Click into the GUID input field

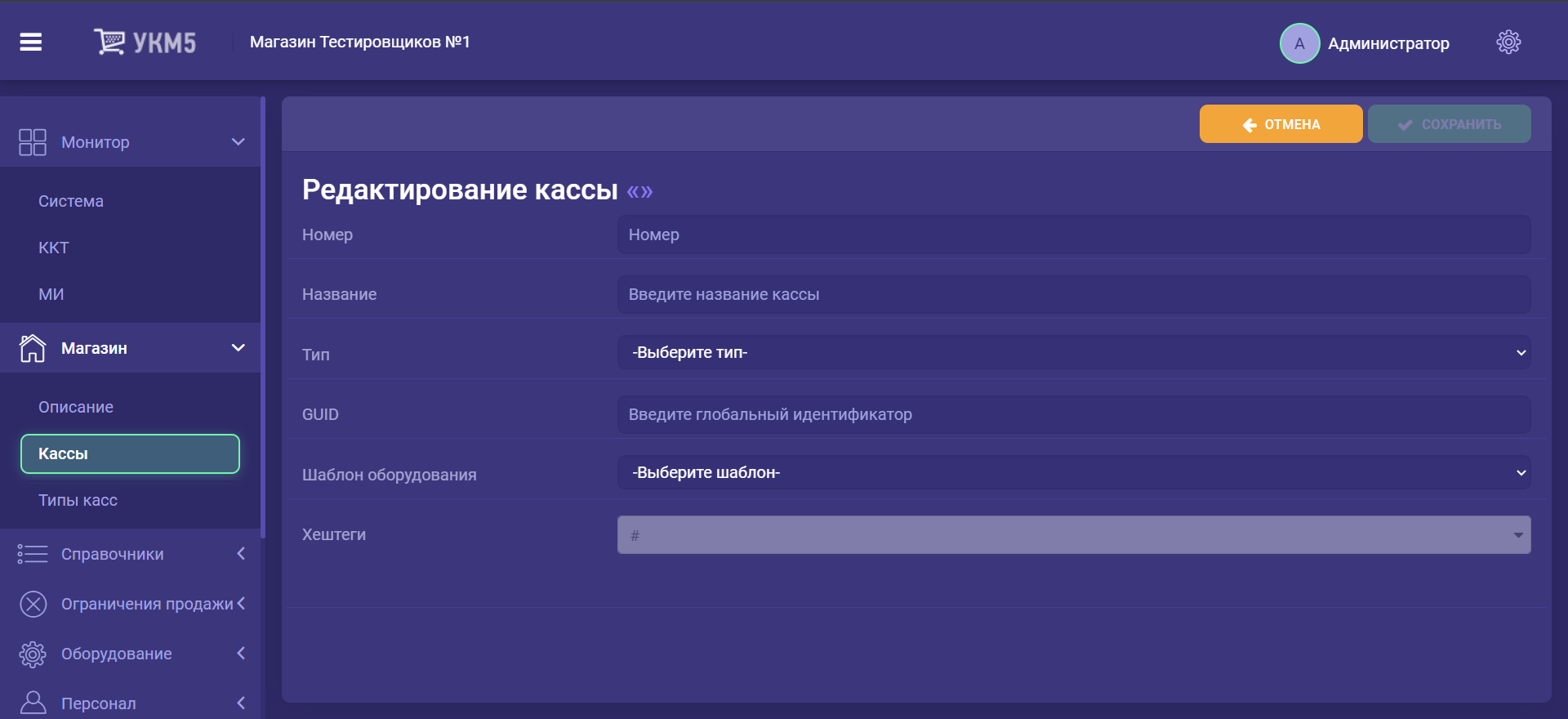[x=1073, y=414]
